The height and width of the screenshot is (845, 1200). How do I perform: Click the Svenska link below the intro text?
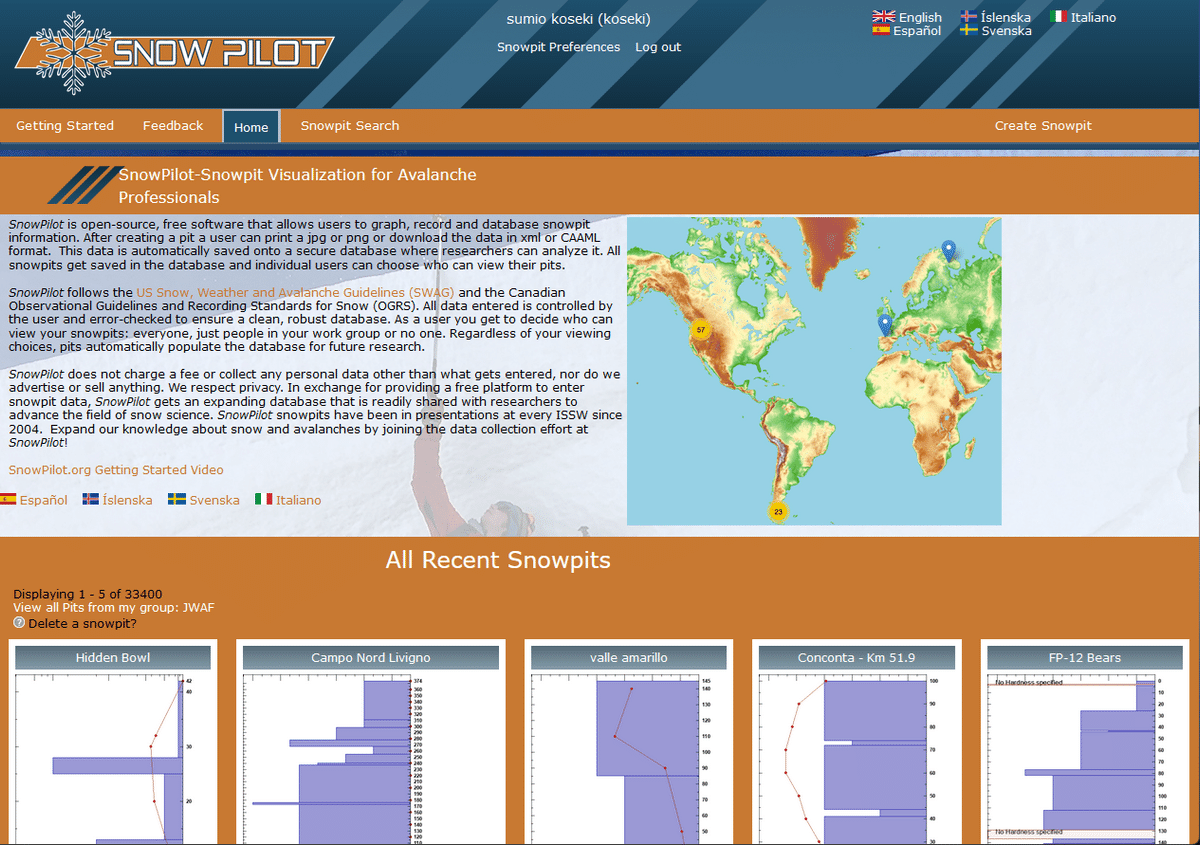215,500
